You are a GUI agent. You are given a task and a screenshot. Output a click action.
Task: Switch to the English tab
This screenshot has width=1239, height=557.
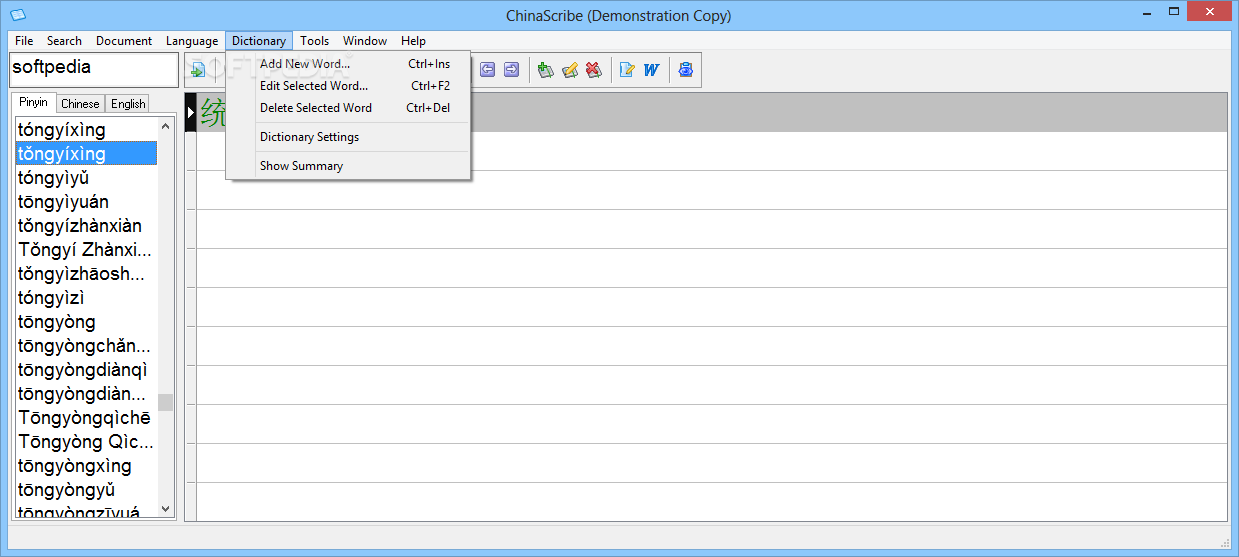tap(128, 103)
